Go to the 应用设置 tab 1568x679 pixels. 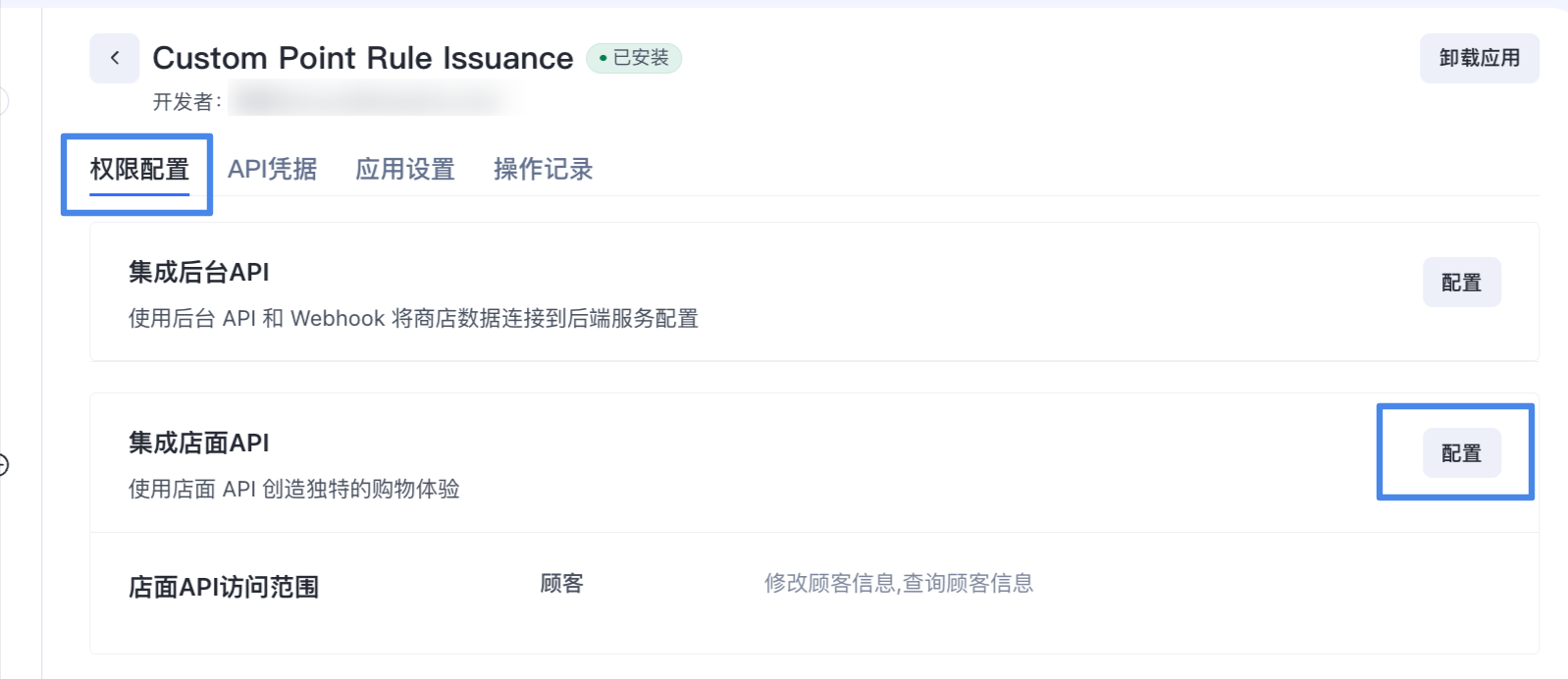(x=404, y=170)
